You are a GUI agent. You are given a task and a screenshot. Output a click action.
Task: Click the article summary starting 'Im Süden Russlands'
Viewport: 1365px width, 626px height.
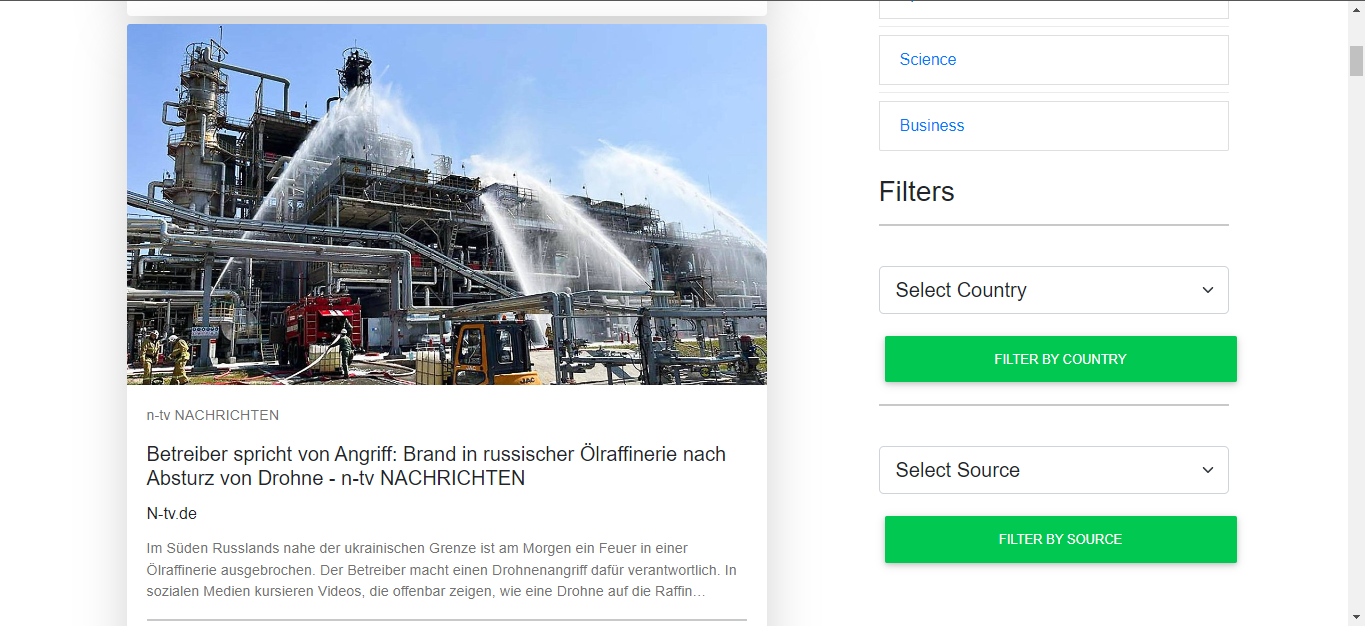pyautogui.click(x=441, y=570)
